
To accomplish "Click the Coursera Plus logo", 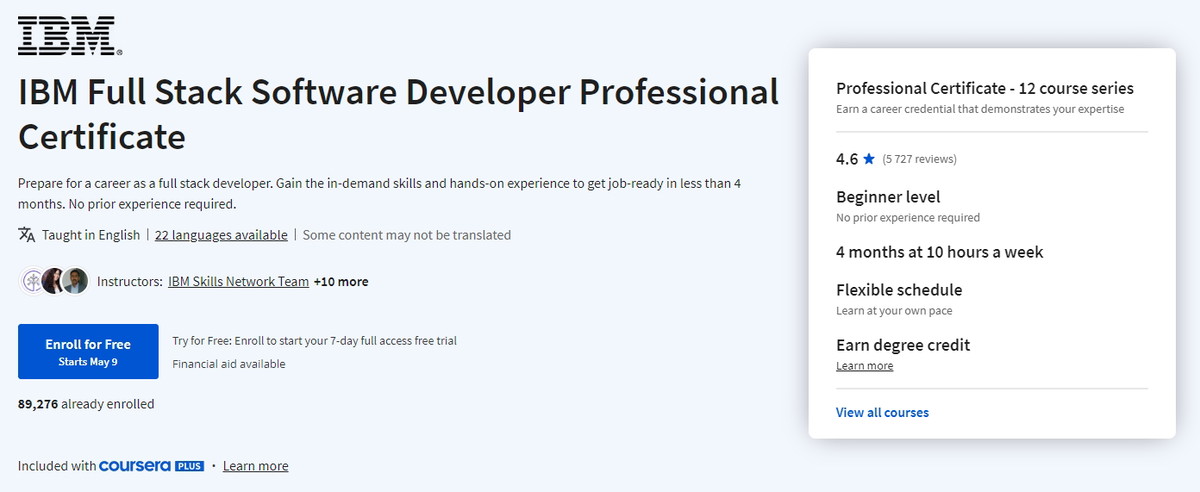I will 152,466.
